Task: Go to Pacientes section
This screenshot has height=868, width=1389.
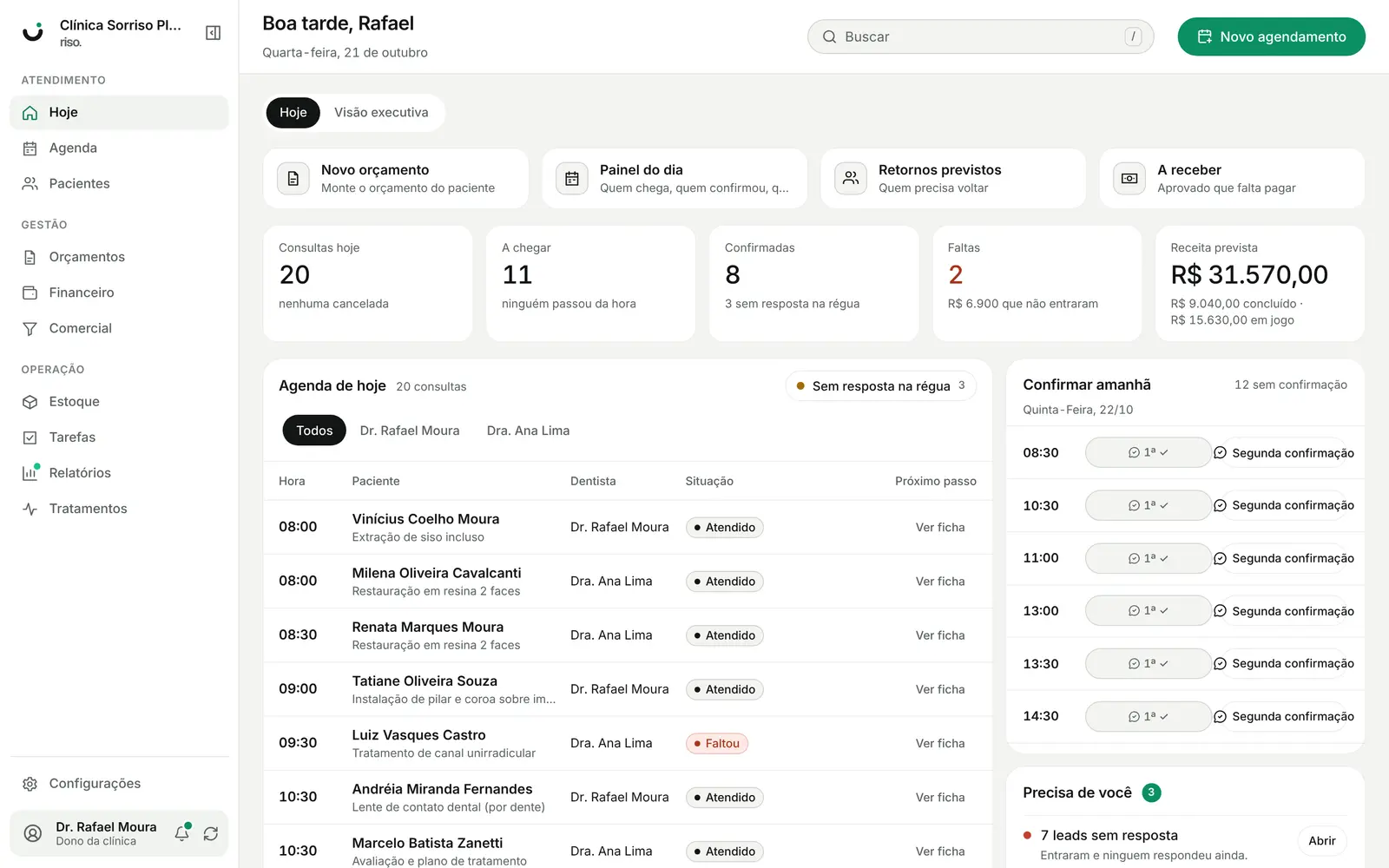Action: [x=119, y=184]
